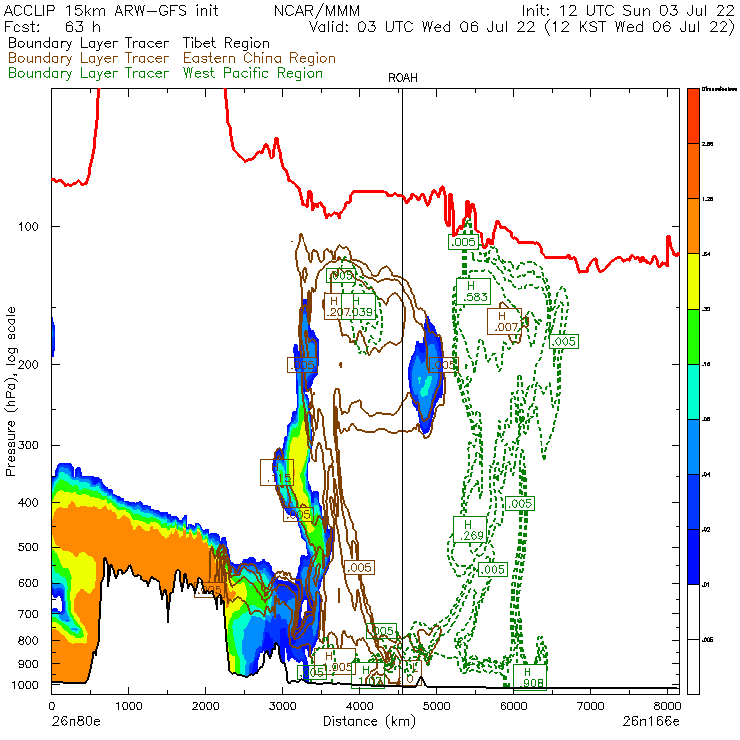Click the cyan segment of the colorbar
Screen dimensions: 740x740
click(693, 392)
